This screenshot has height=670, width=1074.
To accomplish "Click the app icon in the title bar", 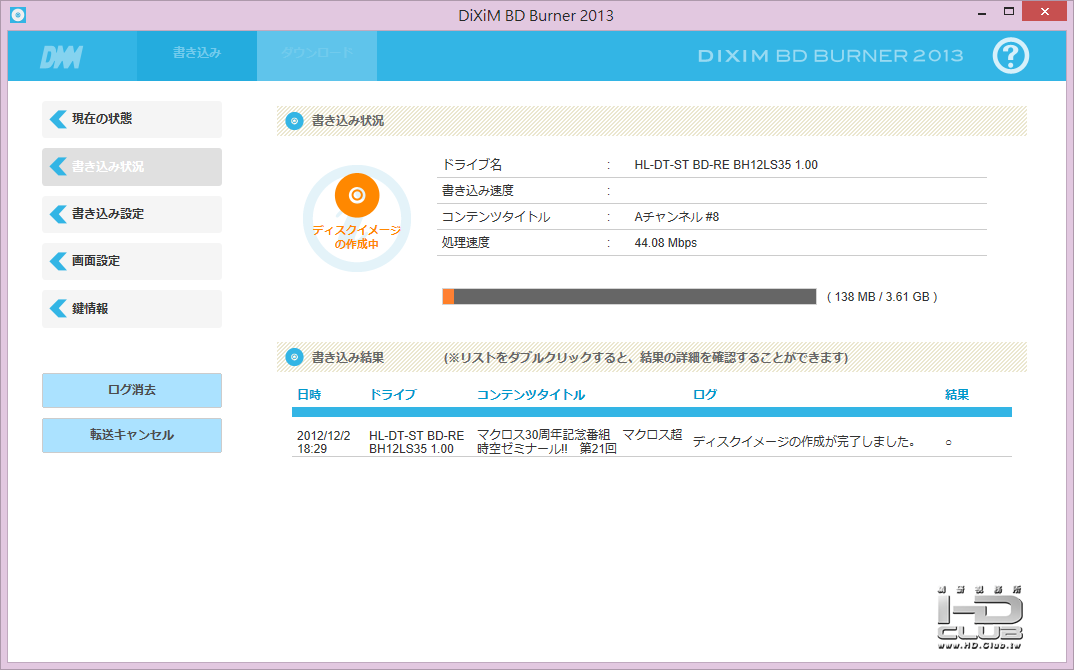I will pyautogui.click(x=18, y=14).
